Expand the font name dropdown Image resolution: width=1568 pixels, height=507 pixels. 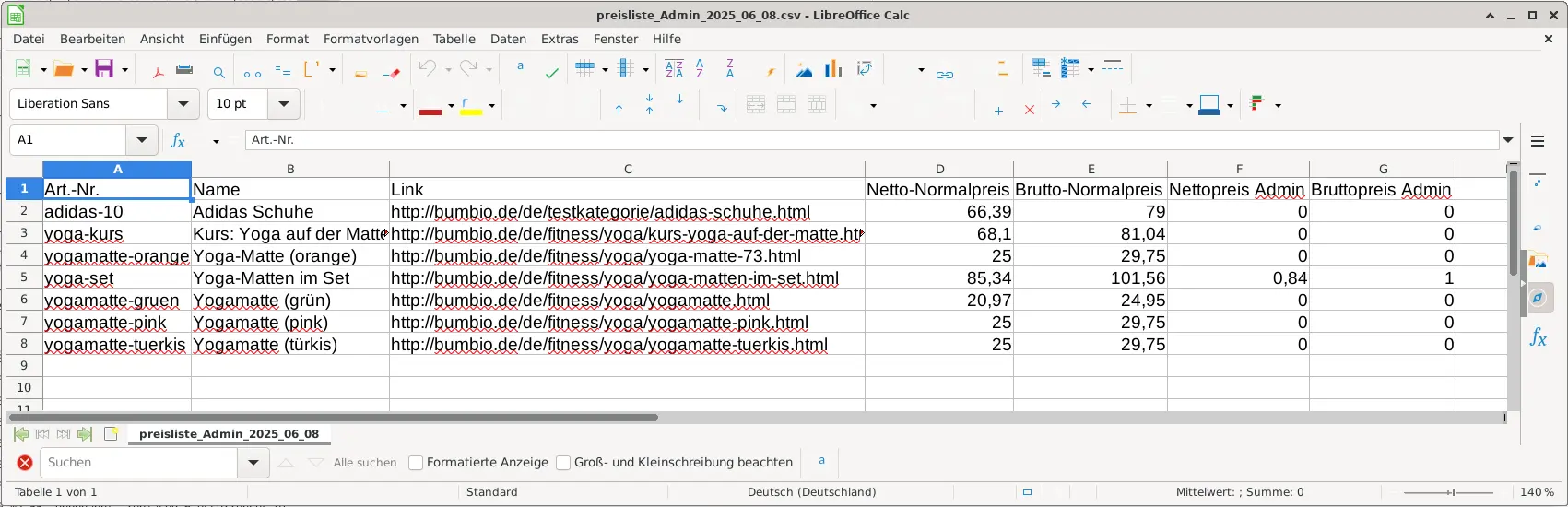[183, 104]
